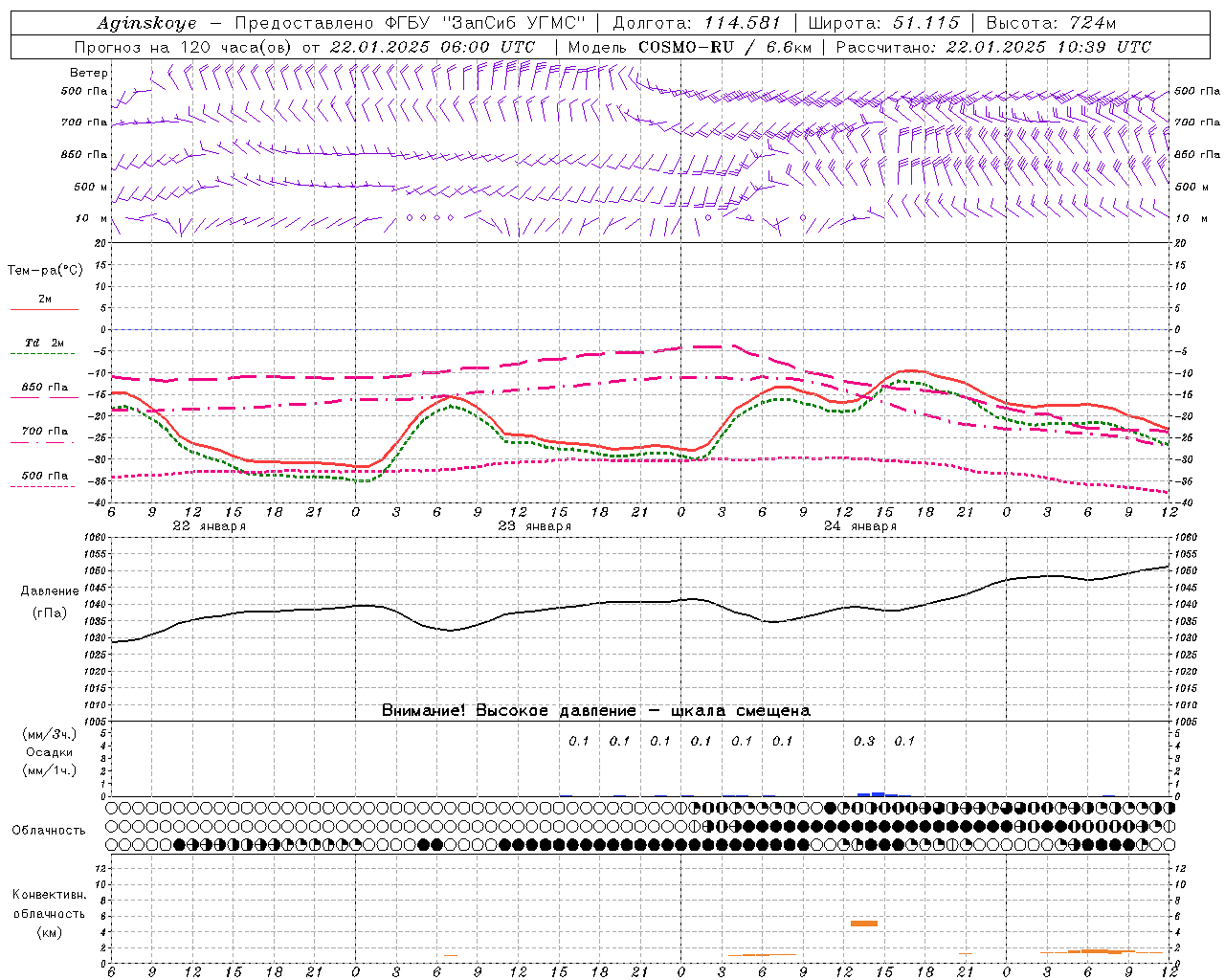Click the latitude value Широта: 51.115
The width and height of the screenshot is (1225, 980).
883,23
